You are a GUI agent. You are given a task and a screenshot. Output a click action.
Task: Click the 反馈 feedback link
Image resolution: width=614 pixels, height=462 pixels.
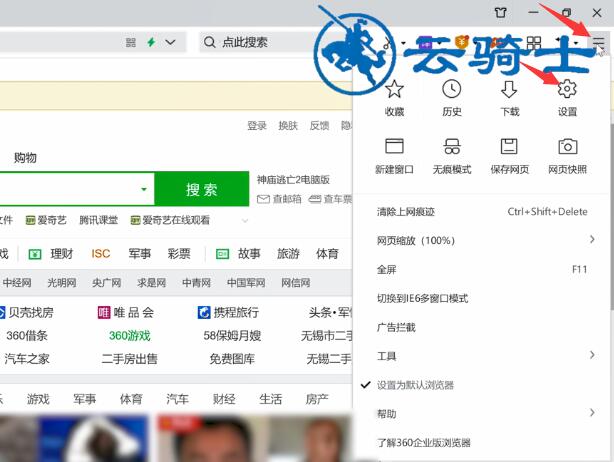[x=319, y=126]
